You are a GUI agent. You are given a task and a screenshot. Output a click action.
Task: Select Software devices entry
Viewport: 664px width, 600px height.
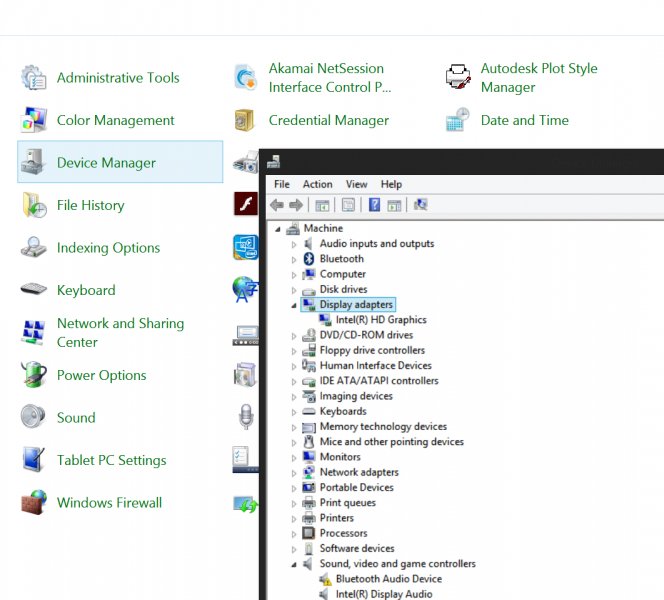coord(357,548)
